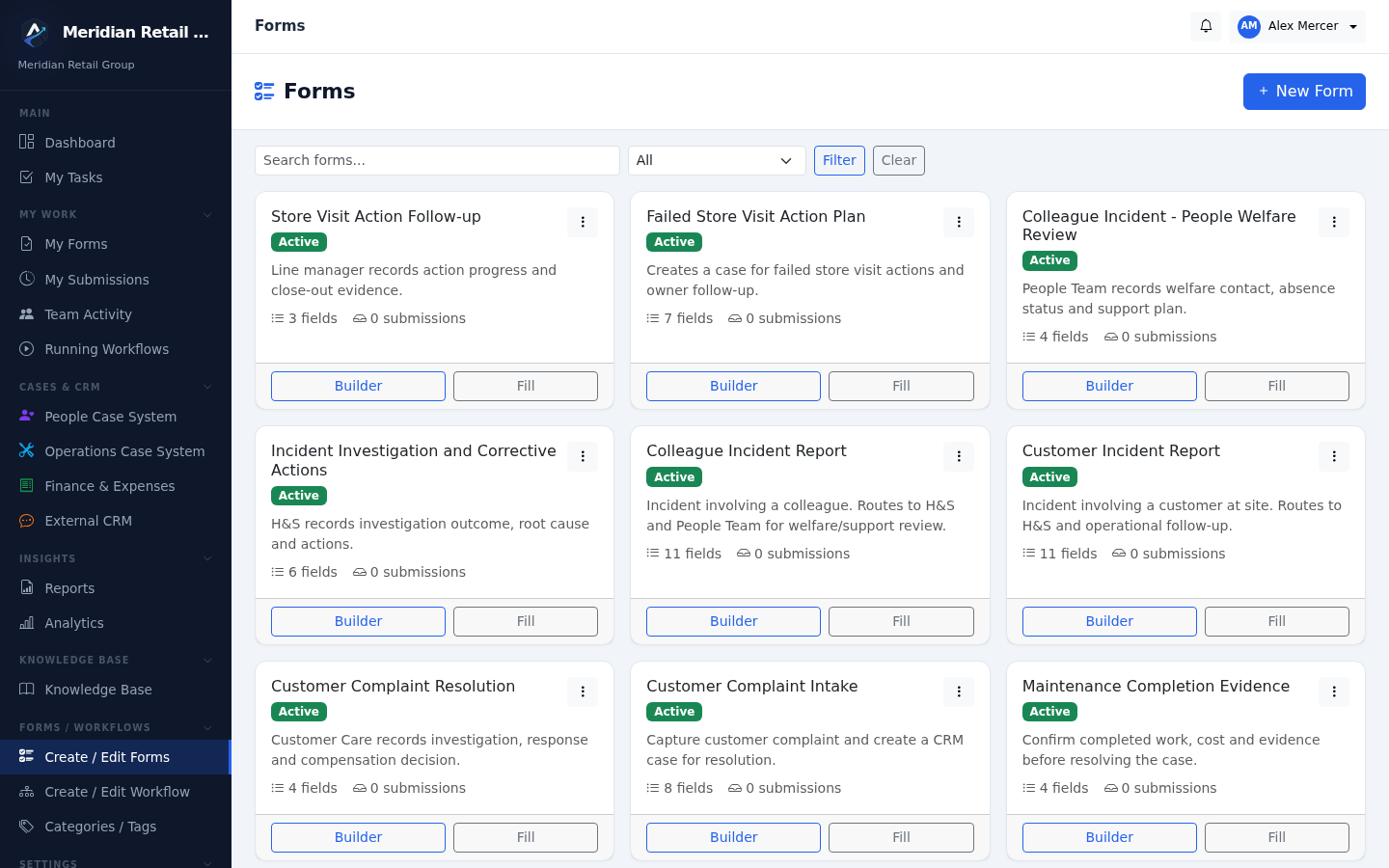Open options menu for Customer Incident Report
1389x868 pixels.
pos(1334,456)
